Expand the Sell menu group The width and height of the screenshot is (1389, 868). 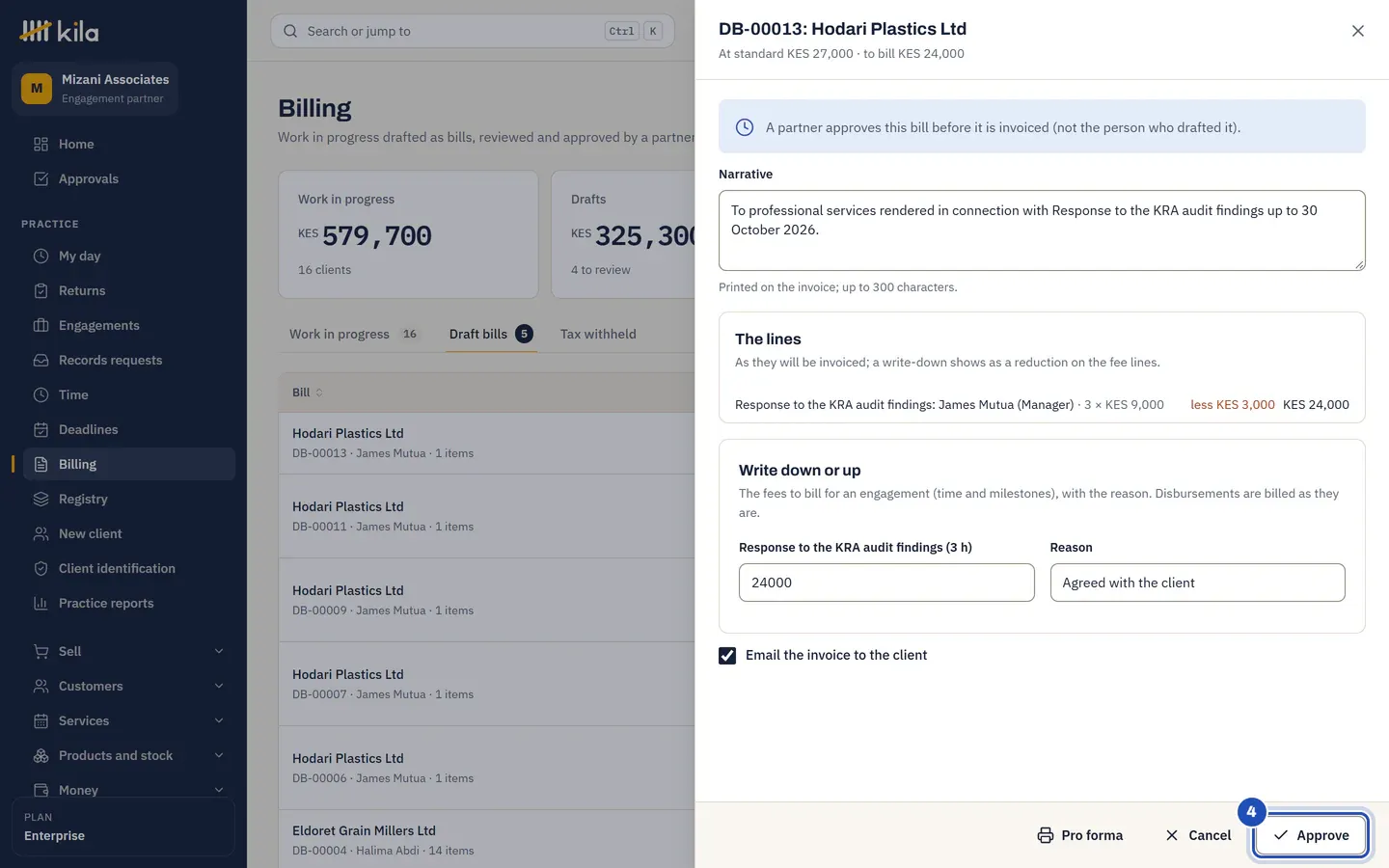point(128,651)
